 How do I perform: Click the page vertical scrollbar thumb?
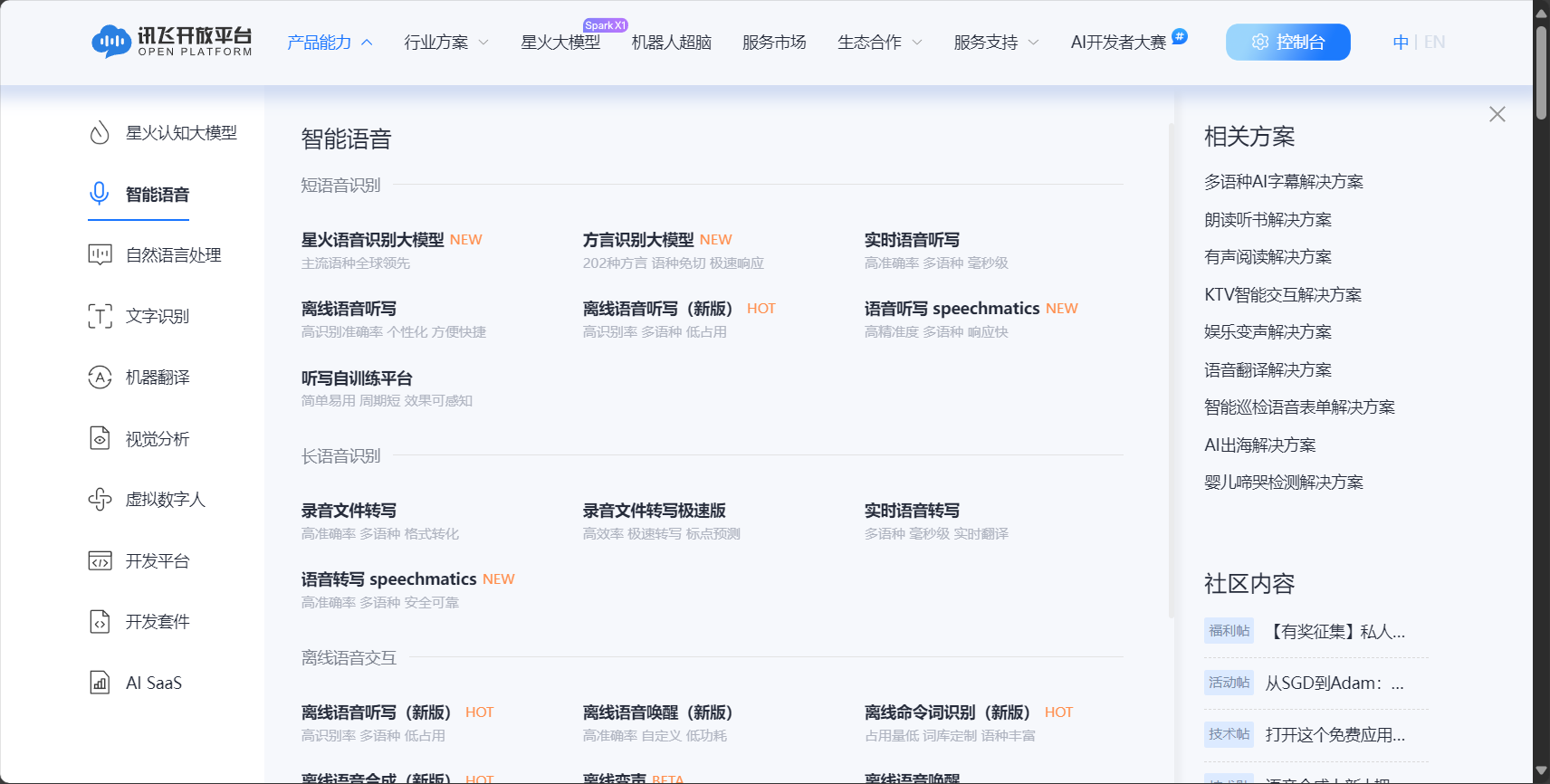[x=1541, y=72]
